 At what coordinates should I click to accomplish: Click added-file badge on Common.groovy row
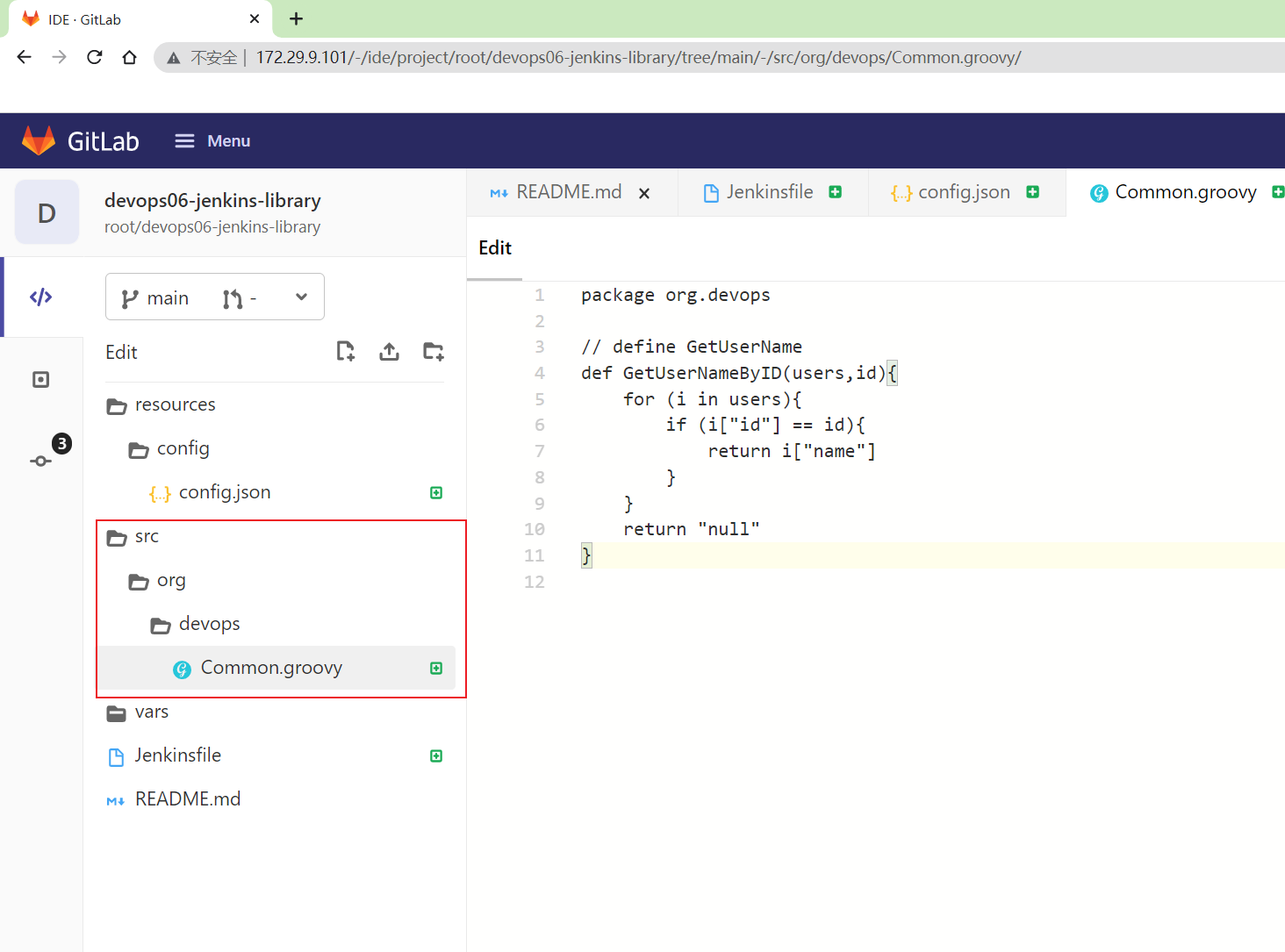436,668
